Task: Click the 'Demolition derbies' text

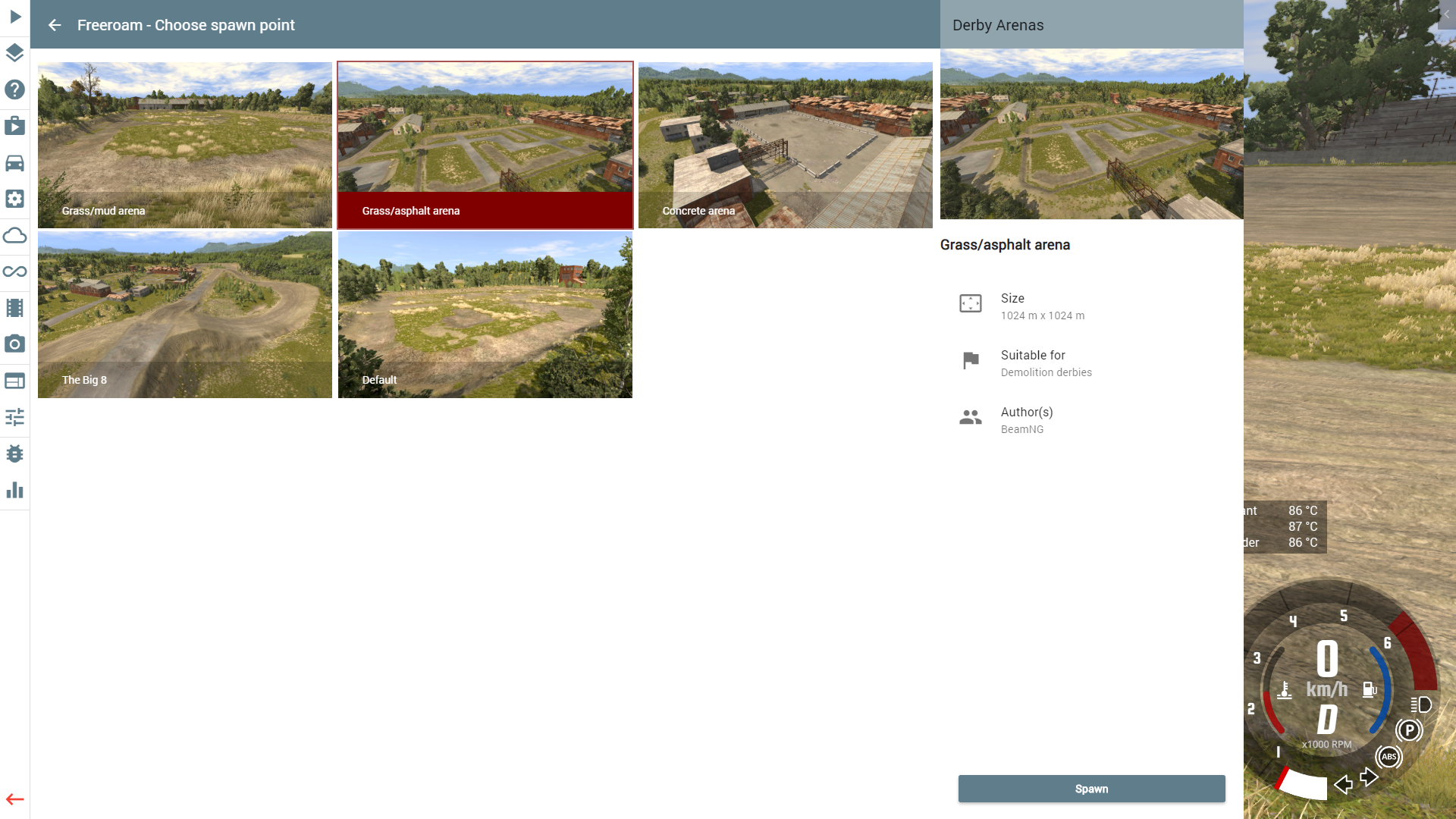Action: [1046, 372]
